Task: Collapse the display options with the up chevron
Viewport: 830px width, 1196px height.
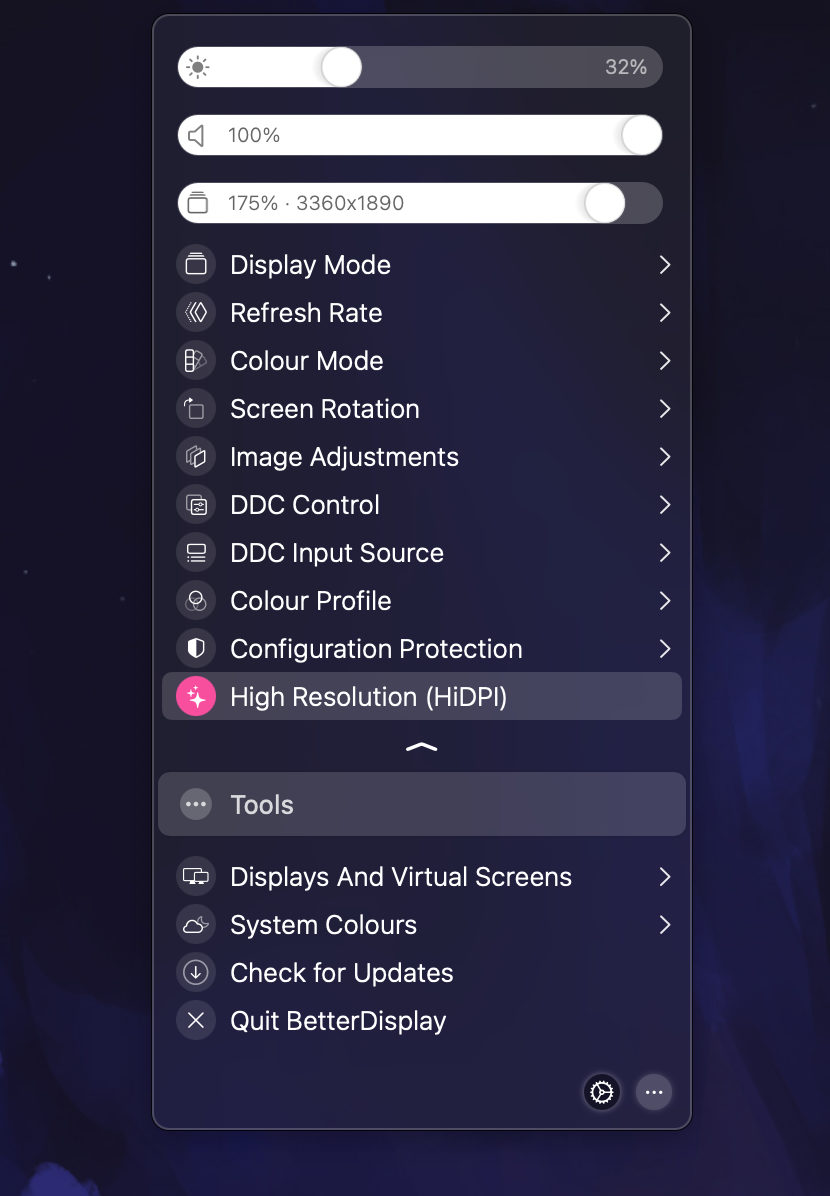Action: [x=422, y=747]
